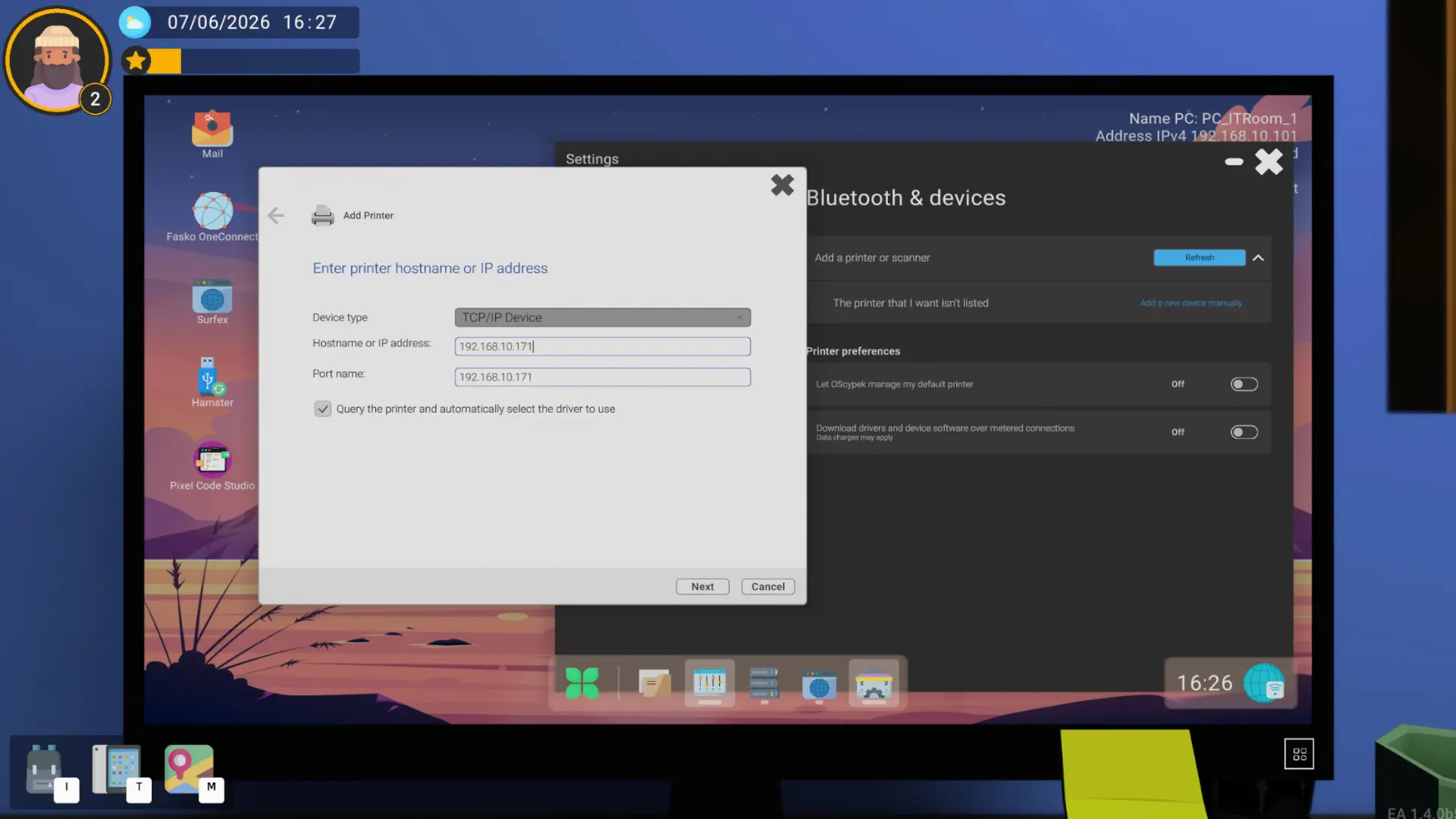
Task: Open the Device type TCP/IP dropdown
Action: pyautogui.click(x=603, y=318)
